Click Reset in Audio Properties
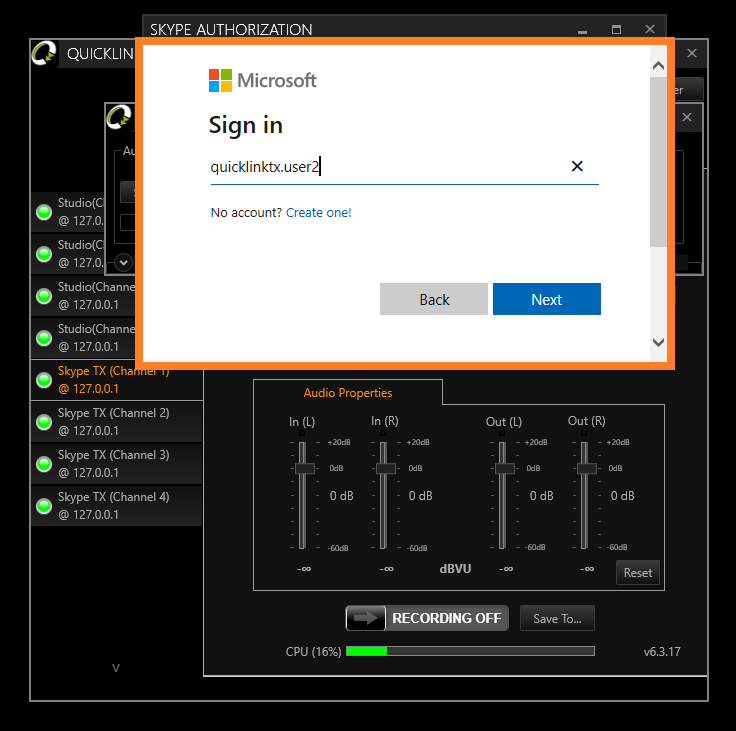 coord(637,573)
